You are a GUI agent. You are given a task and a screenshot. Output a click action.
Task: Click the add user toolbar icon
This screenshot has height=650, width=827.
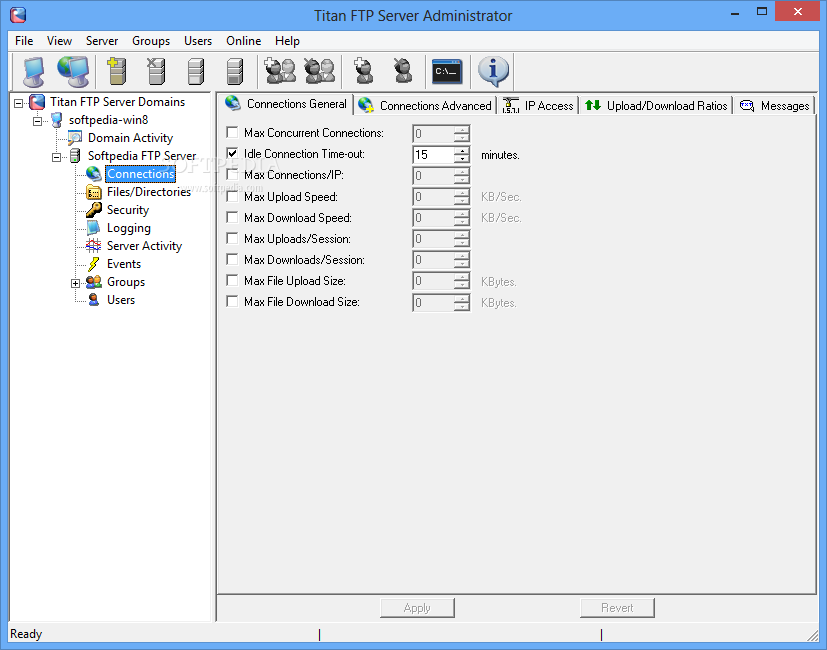click(x=363, y=71)
